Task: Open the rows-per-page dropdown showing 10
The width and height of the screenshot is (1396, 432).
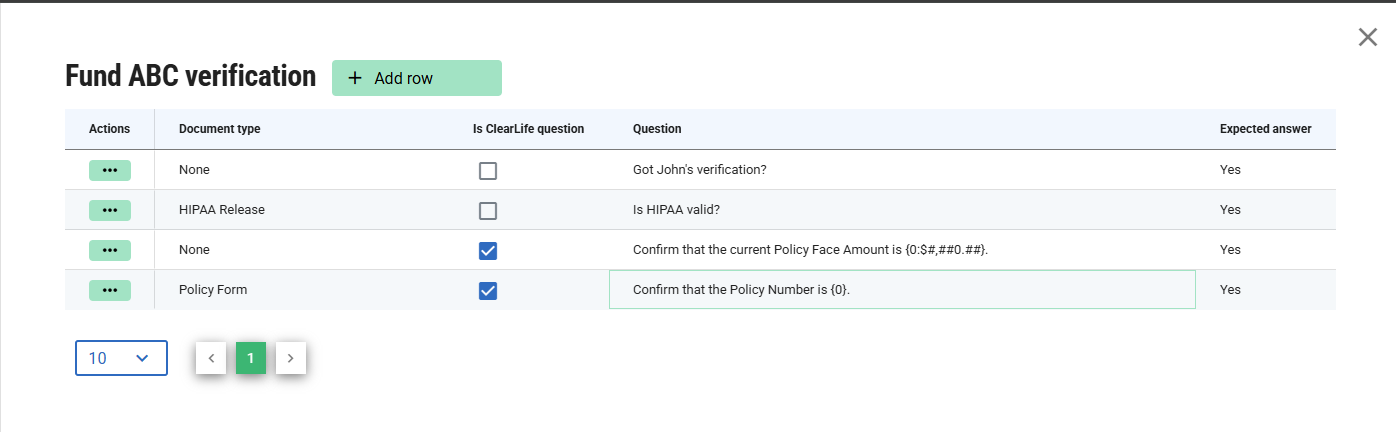Action: click(121, 358)
